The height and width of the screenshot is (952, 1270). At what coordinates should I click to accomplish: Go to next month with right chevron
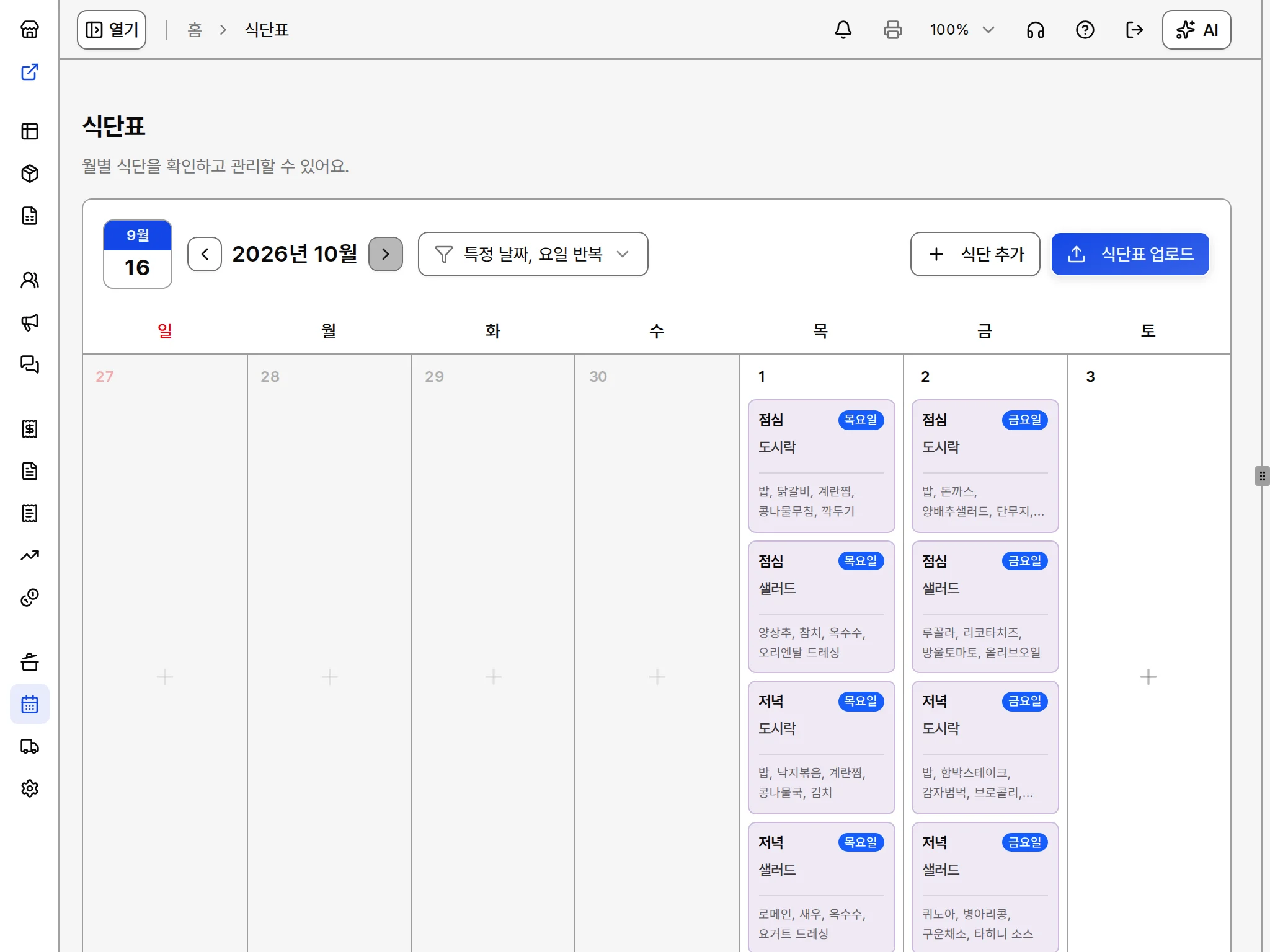(x=386, y=254)
